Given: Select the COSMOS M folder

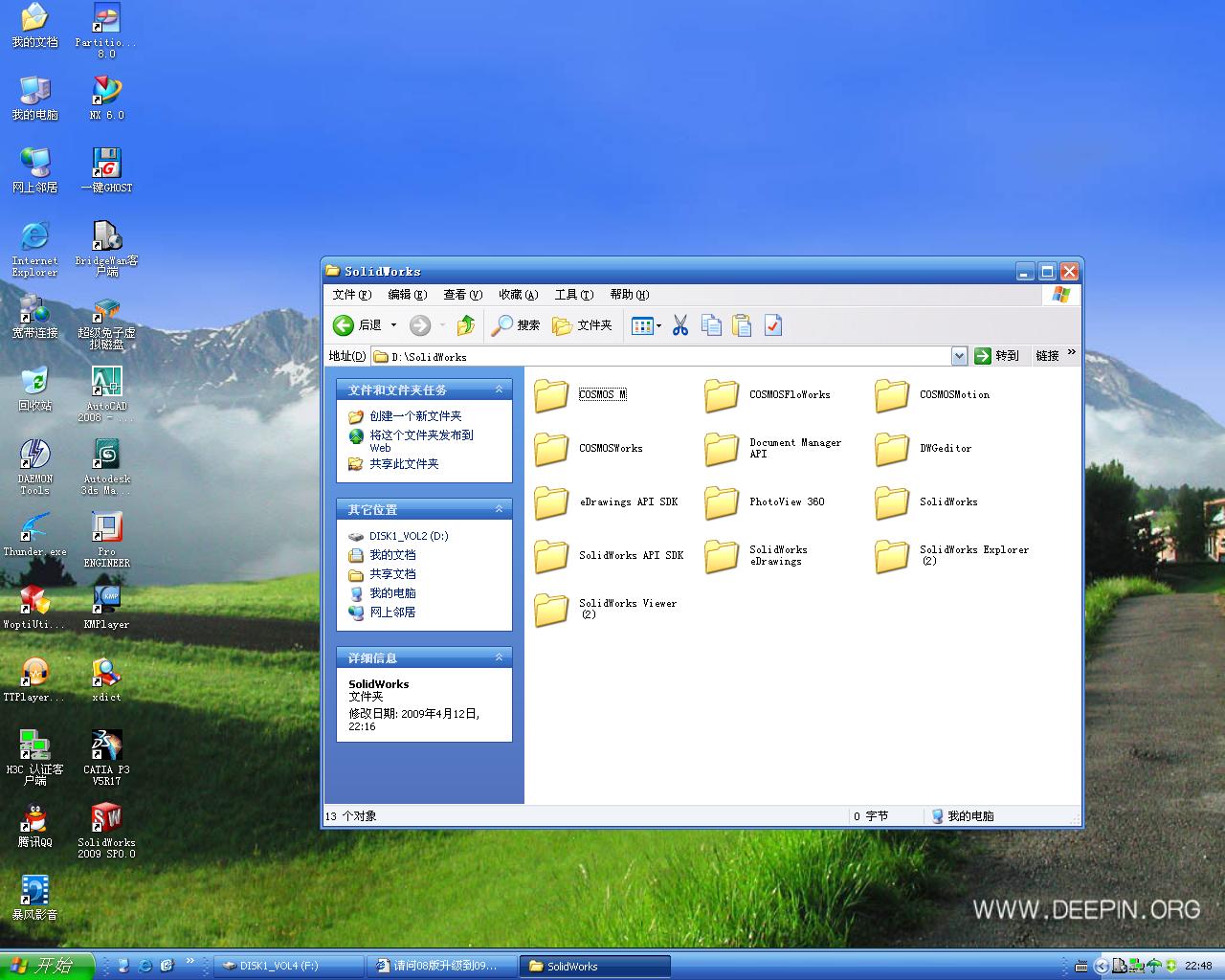Looking at the screenshot, I should pyautogui.click(x=580, y=394).
